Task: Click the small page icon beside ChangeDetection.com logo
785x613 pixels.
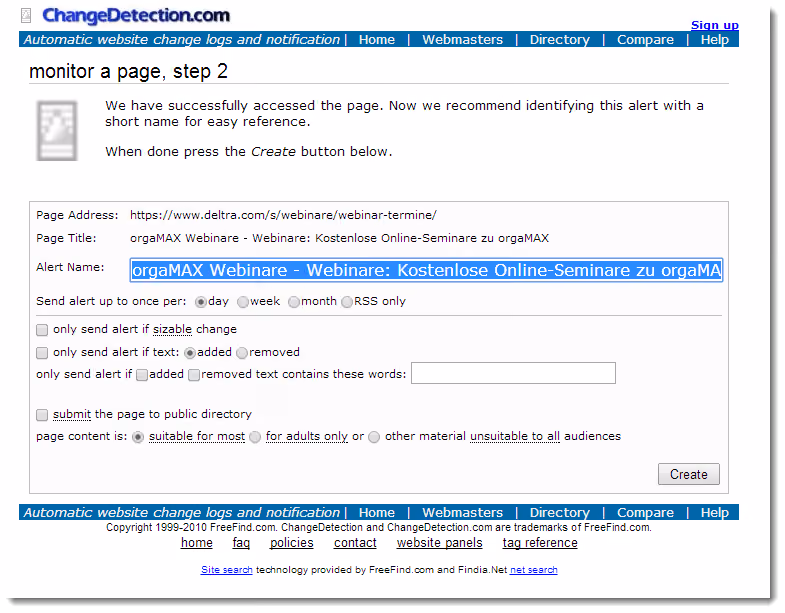Action: [26, 16]
